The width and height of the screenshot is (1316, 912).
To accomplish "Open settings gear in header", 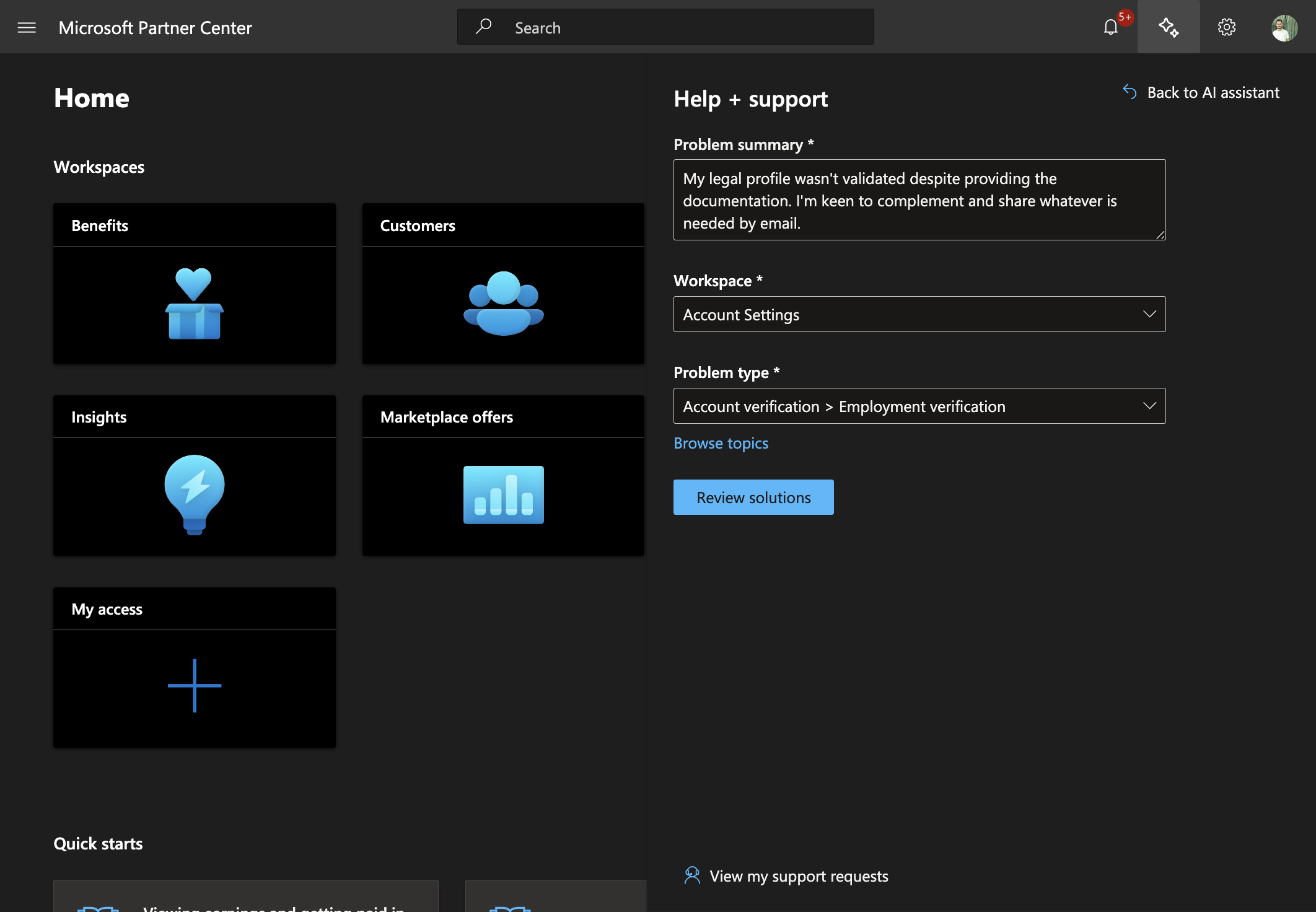I will point(1227,27).
